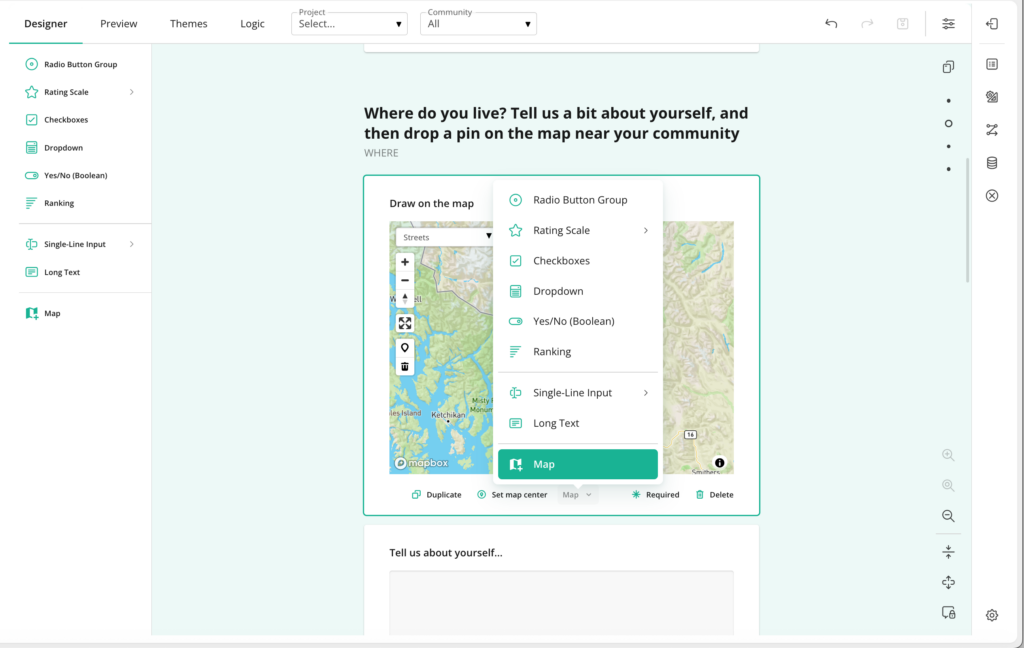This screenshot has height=648, width=1024.
Task: Open the properties list icon in right rail
Action: click(992, 64)
